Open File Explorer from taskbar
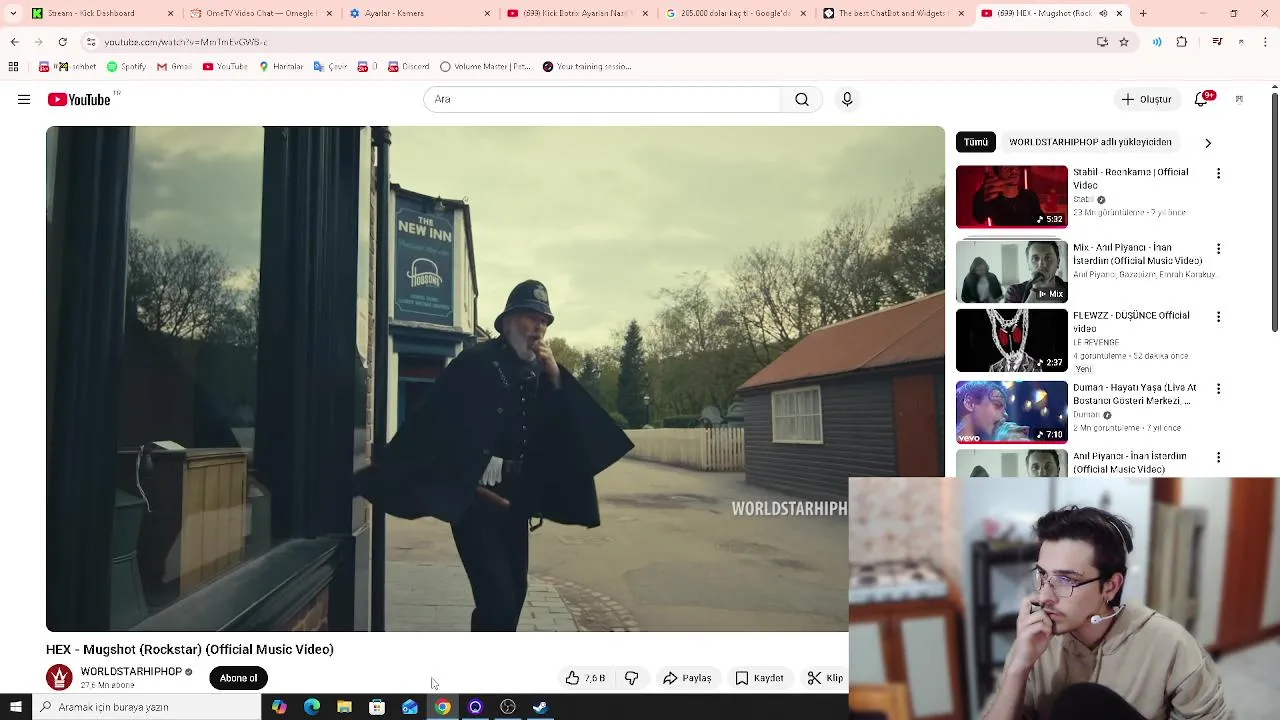Image resolution: width=1280 pixels, height=720 pixels. [x=344, y=707]
